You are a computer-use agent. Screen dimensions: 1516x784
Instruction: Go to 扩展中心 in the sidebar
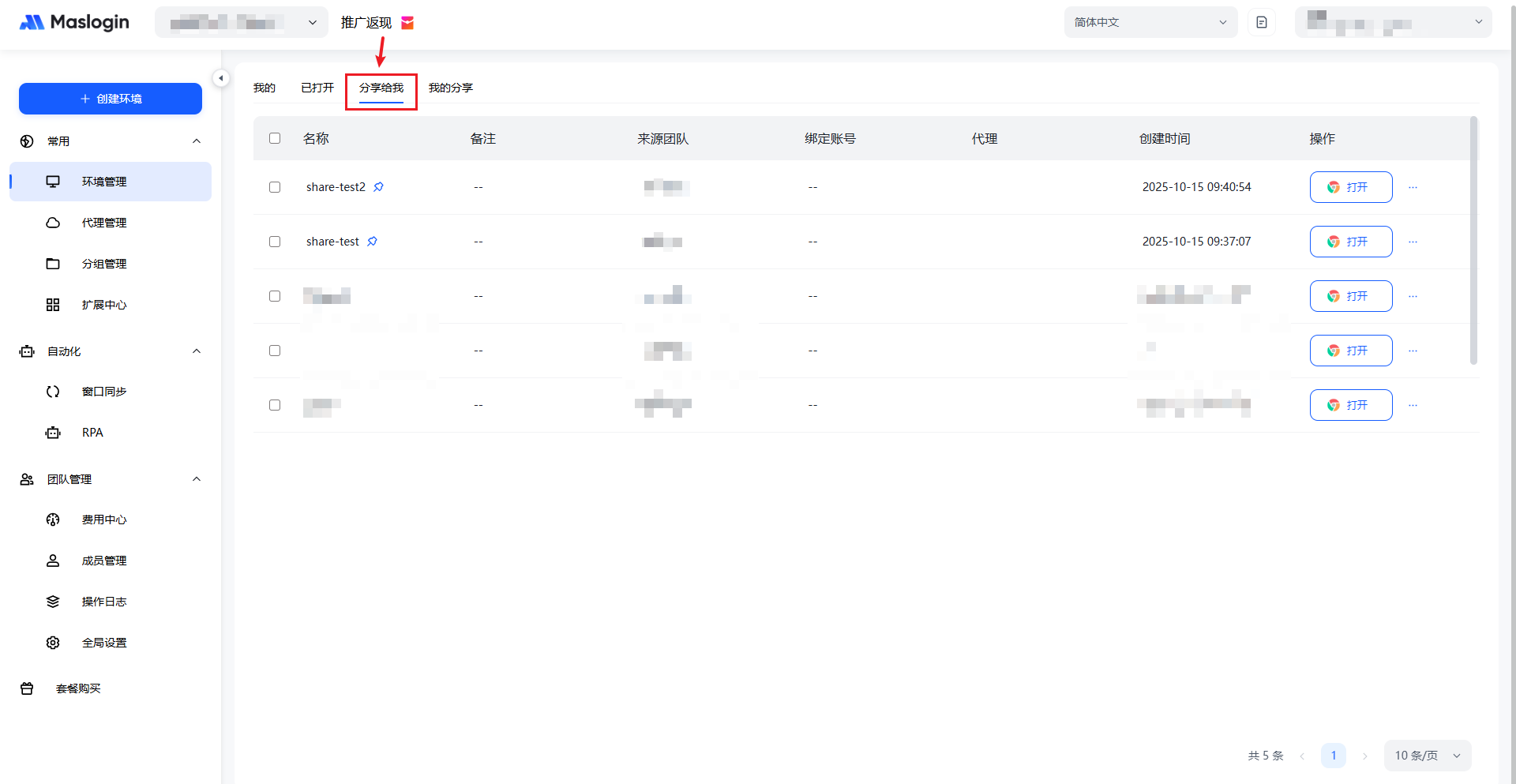[x=103, y=305]
